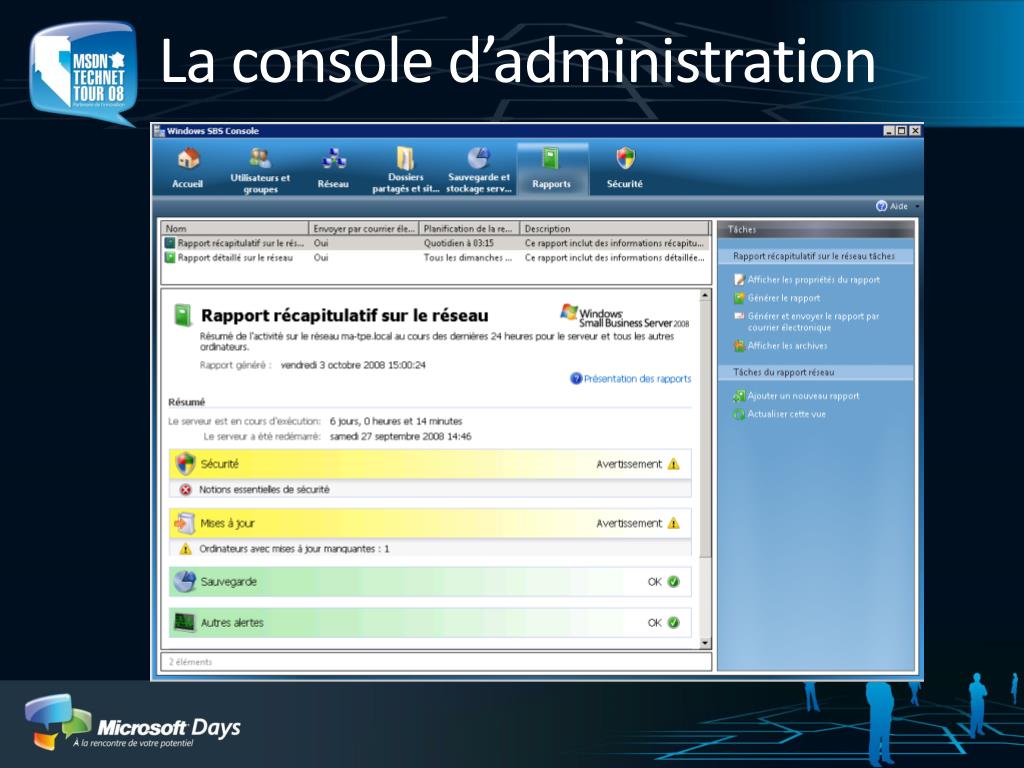
Task: Open Afficher les propriétés du rapport
Action: pyautogui.click(x=814, y=280)
